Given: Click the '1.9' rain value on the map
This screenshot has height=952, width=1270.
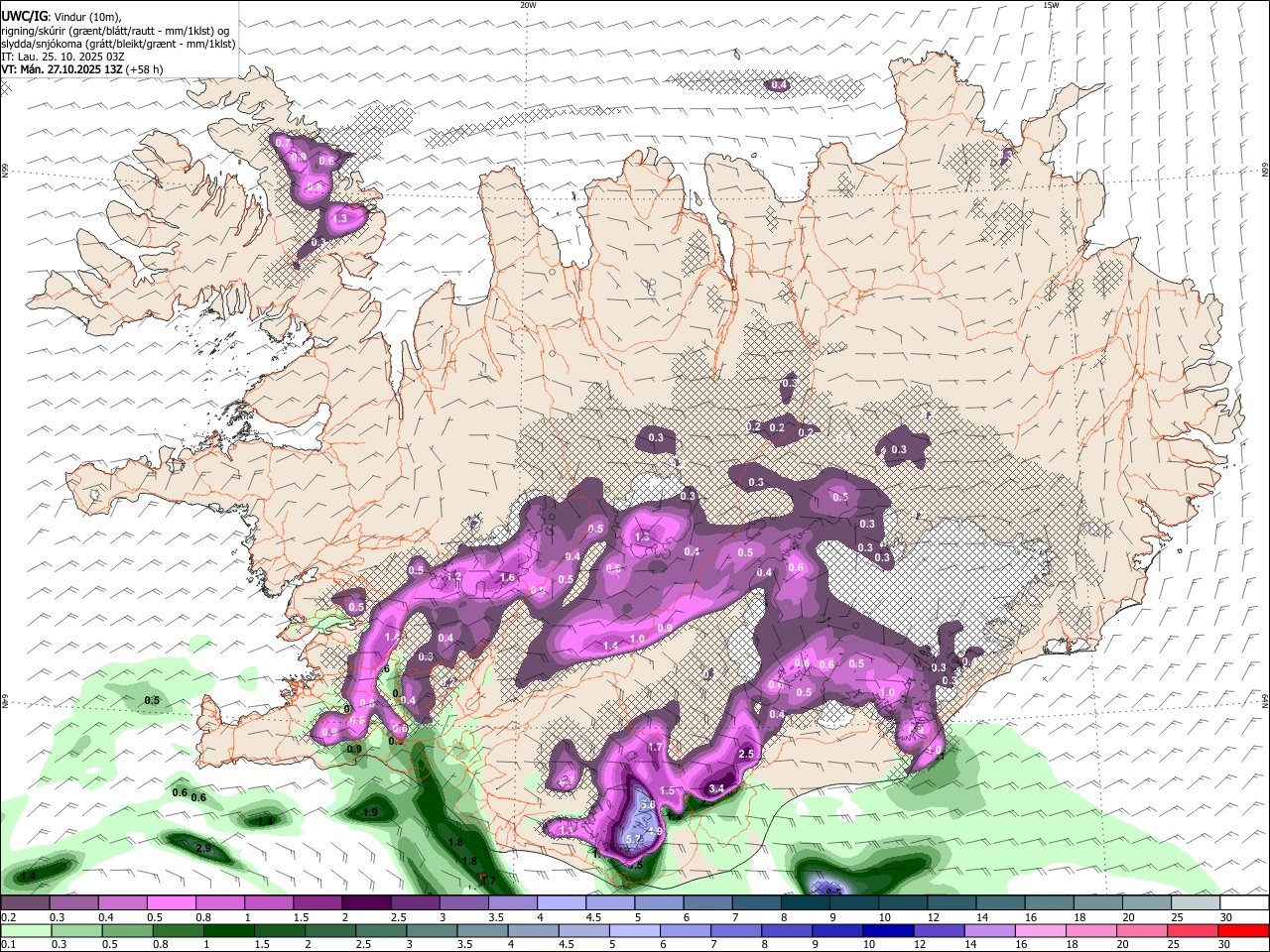Looking at the screenshot, I should tap(371, 812).
